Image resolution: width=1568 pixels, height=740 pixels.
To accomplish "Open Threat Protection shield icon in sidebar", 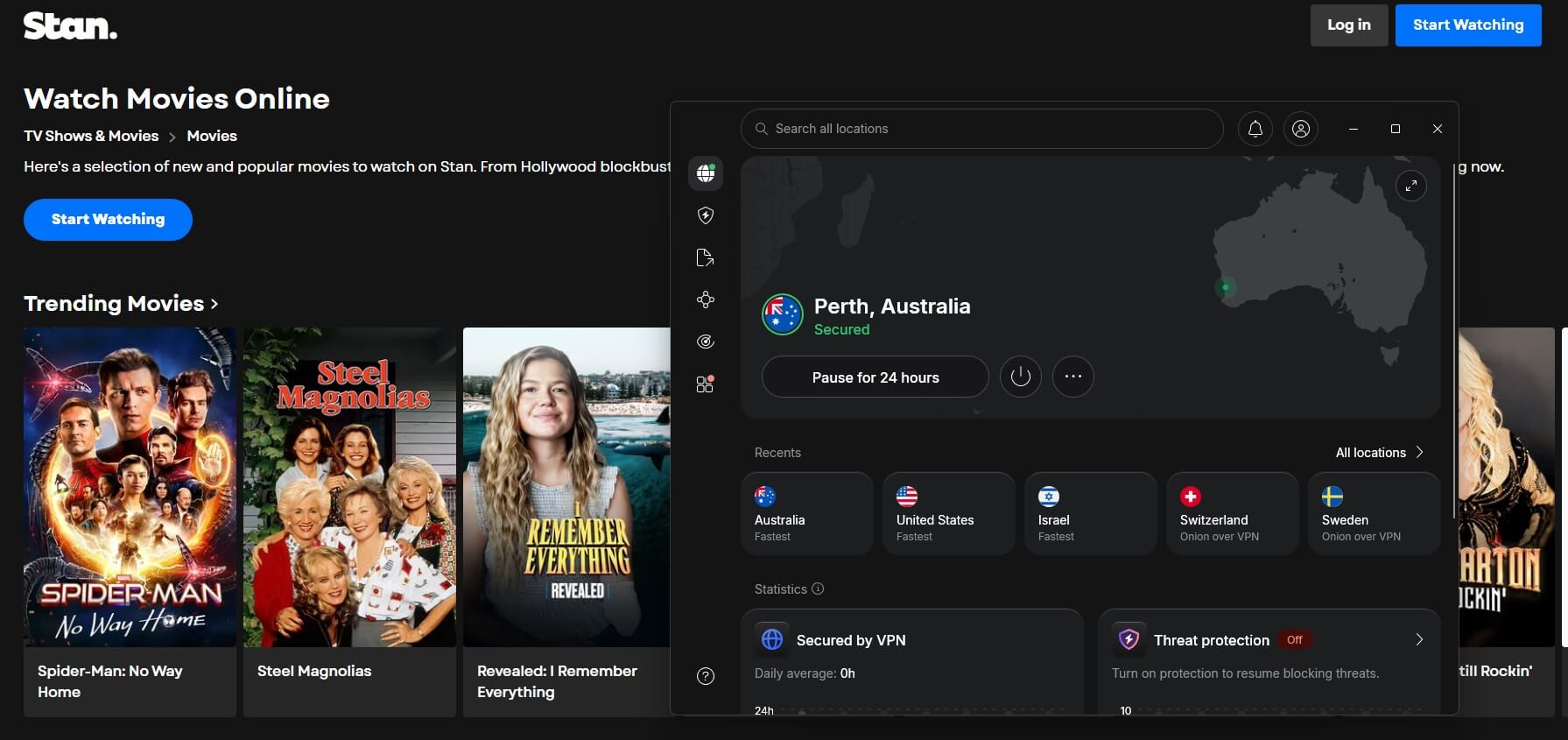I will pos(705,215).
